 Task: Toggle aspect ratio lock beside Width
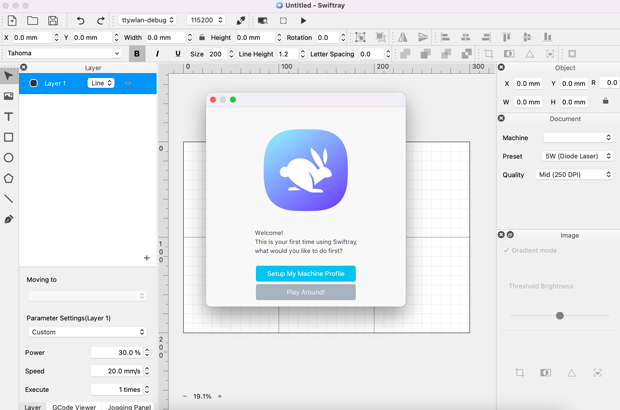(202, 37)
